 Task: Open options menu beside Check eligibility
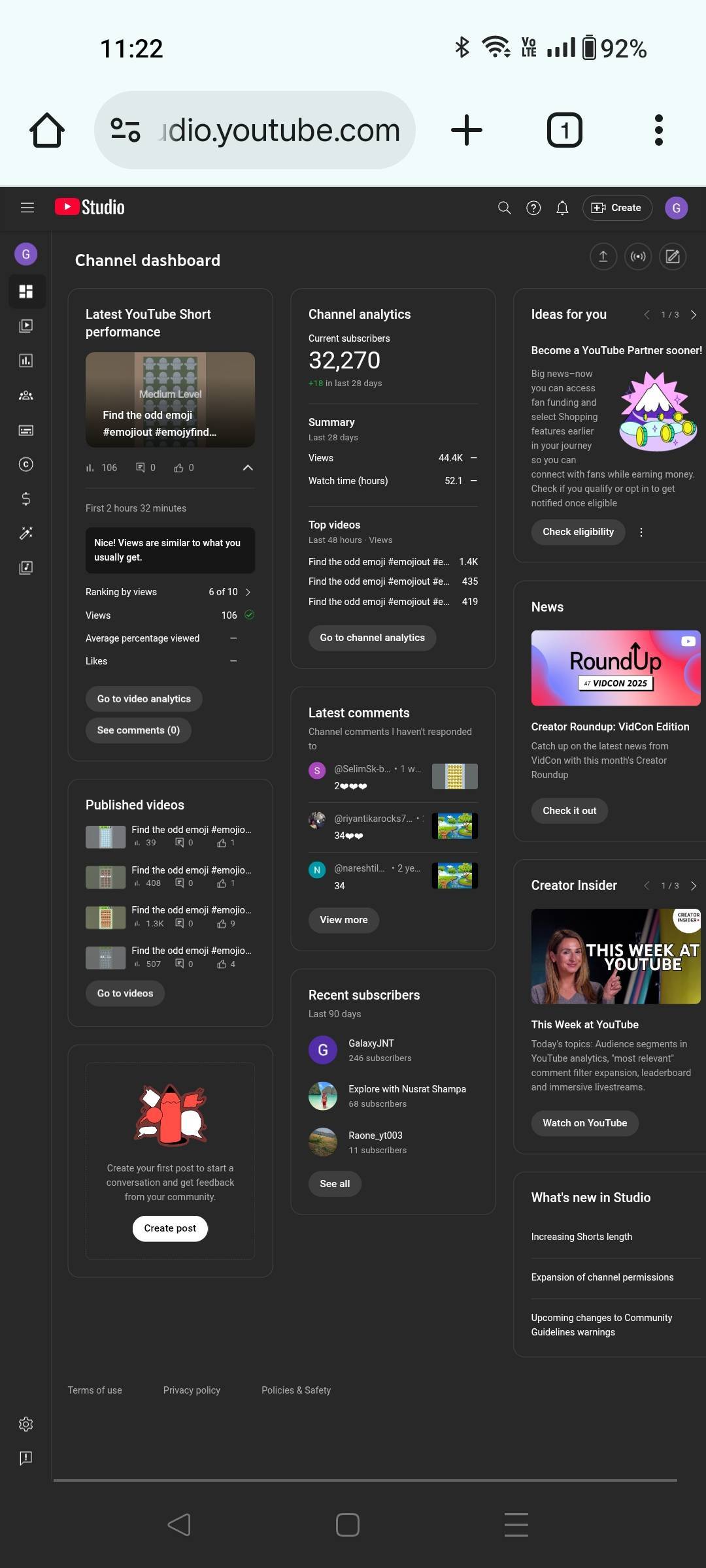[641, 532]
